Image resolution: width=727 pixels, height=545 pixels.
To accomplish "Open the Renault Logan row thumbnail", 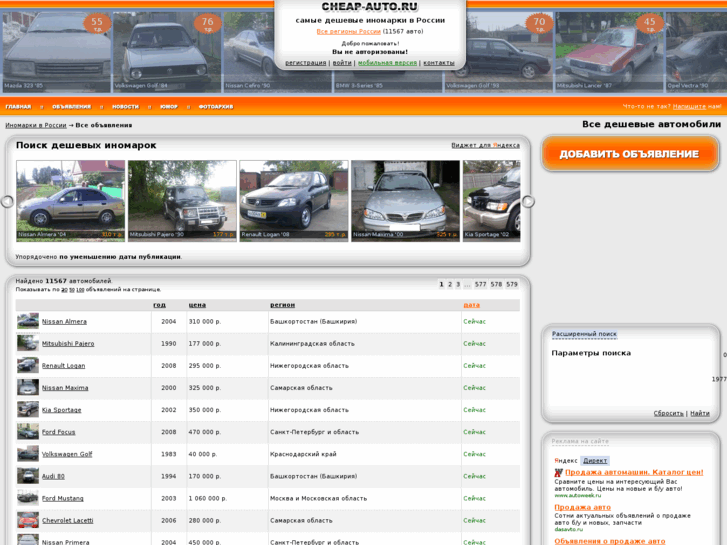I will click(x=28, y=365).
